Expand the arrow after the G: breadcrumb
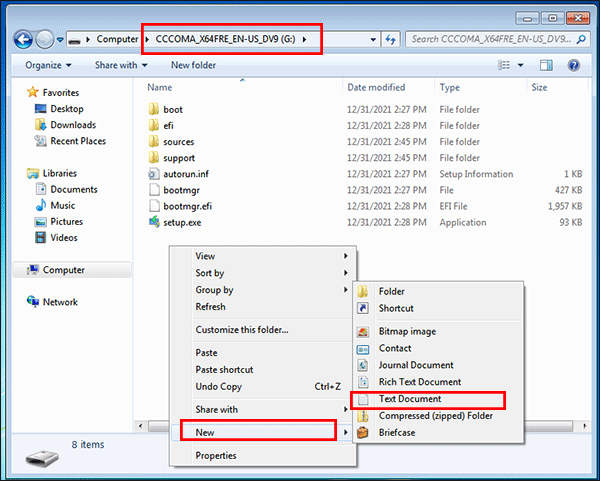 point(305,39)
